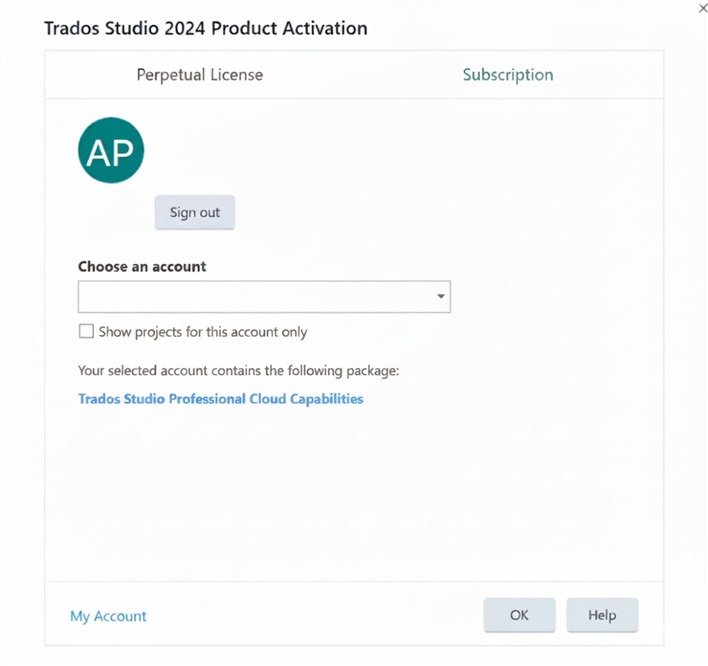Image resolution: width=708 pixels, height=666 pixels.
Task: Click the white initials inside the teal avatar
Action: coord(111,152)
